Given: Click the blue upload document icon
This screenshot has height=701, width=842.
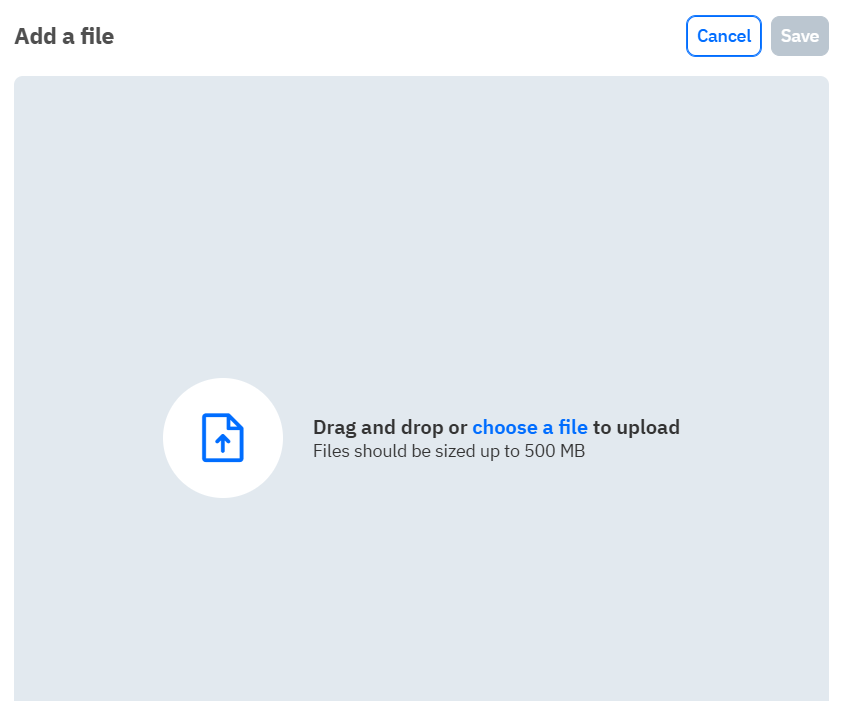Looking at the screenshot, I should tap(222, 437).
